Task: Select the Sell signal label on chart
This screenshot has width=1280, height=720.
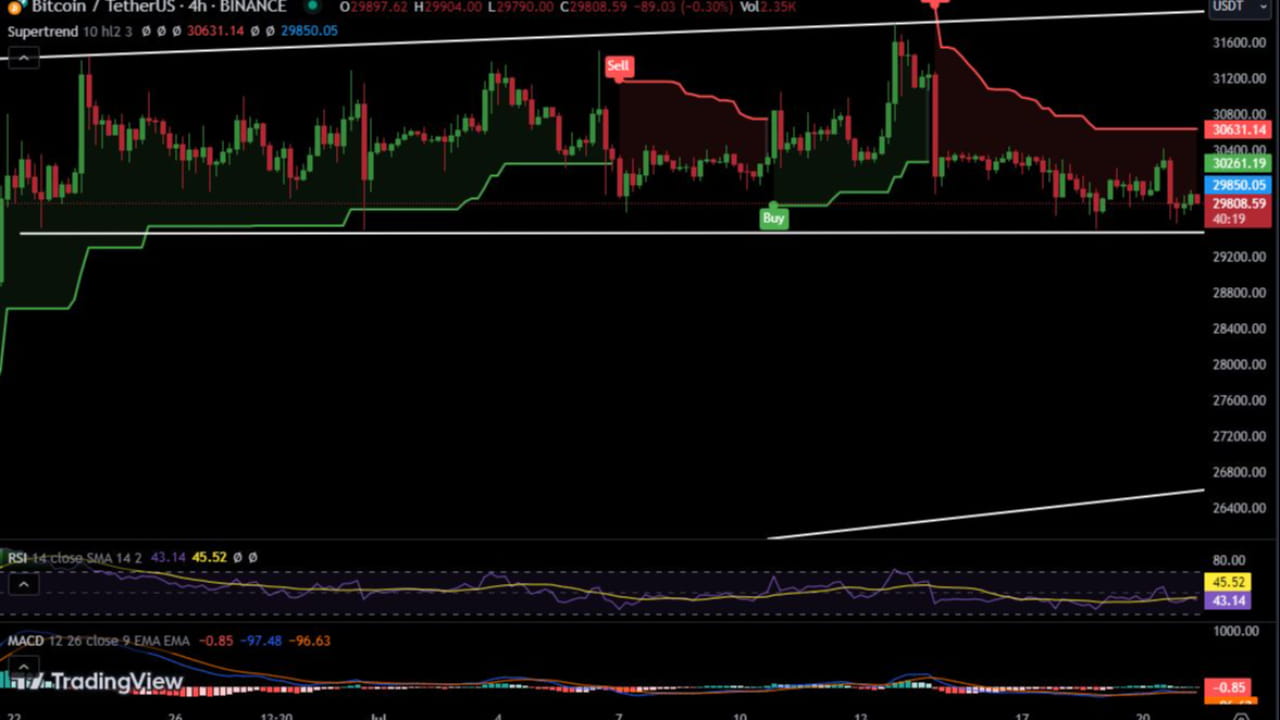Action: tap(618, 65)
